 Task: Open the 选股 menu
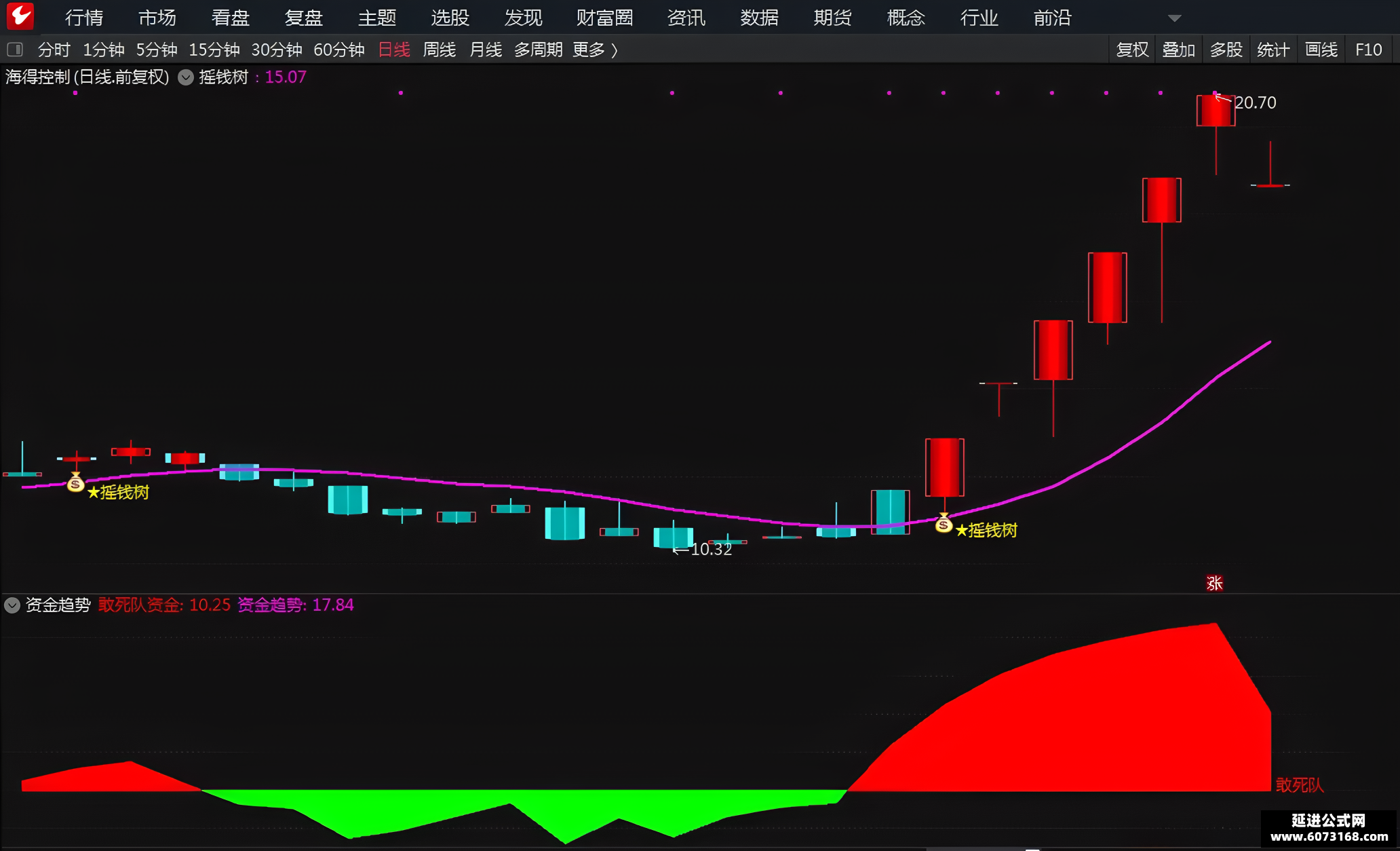coord(450,18)
